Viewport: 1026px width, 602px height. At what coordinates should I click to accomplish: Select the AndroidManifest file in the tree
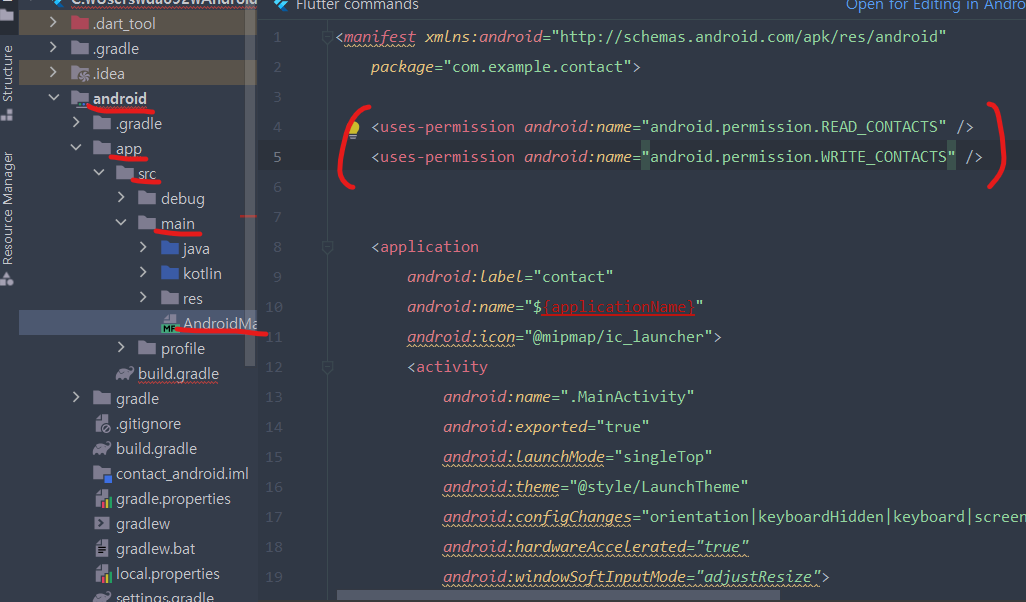point(137,323)
